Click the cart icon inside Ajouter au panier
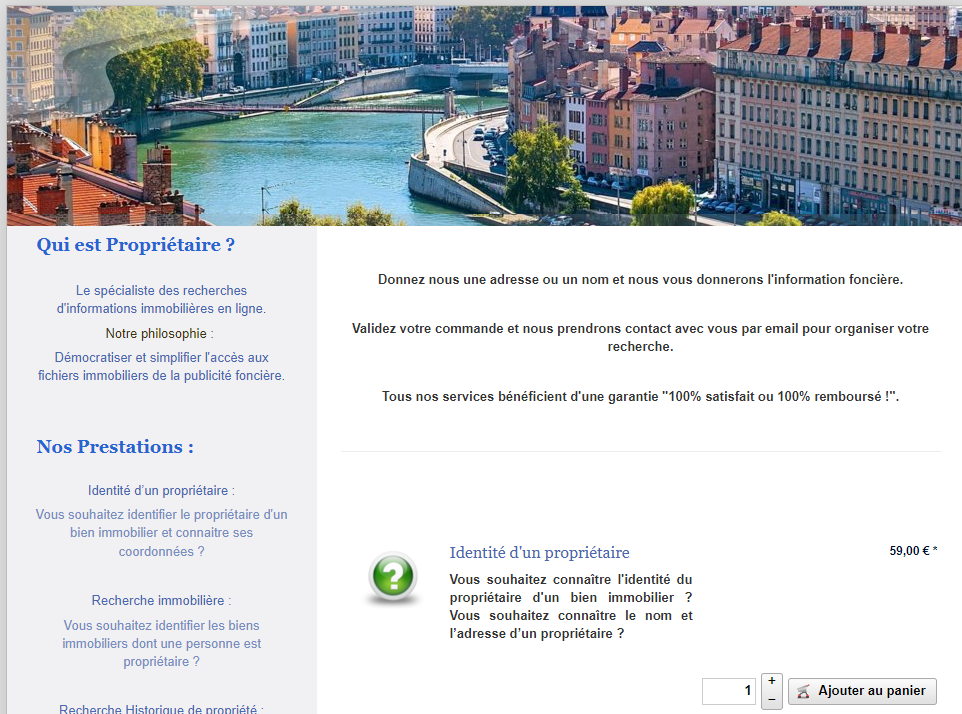 (x=803, y=692)
